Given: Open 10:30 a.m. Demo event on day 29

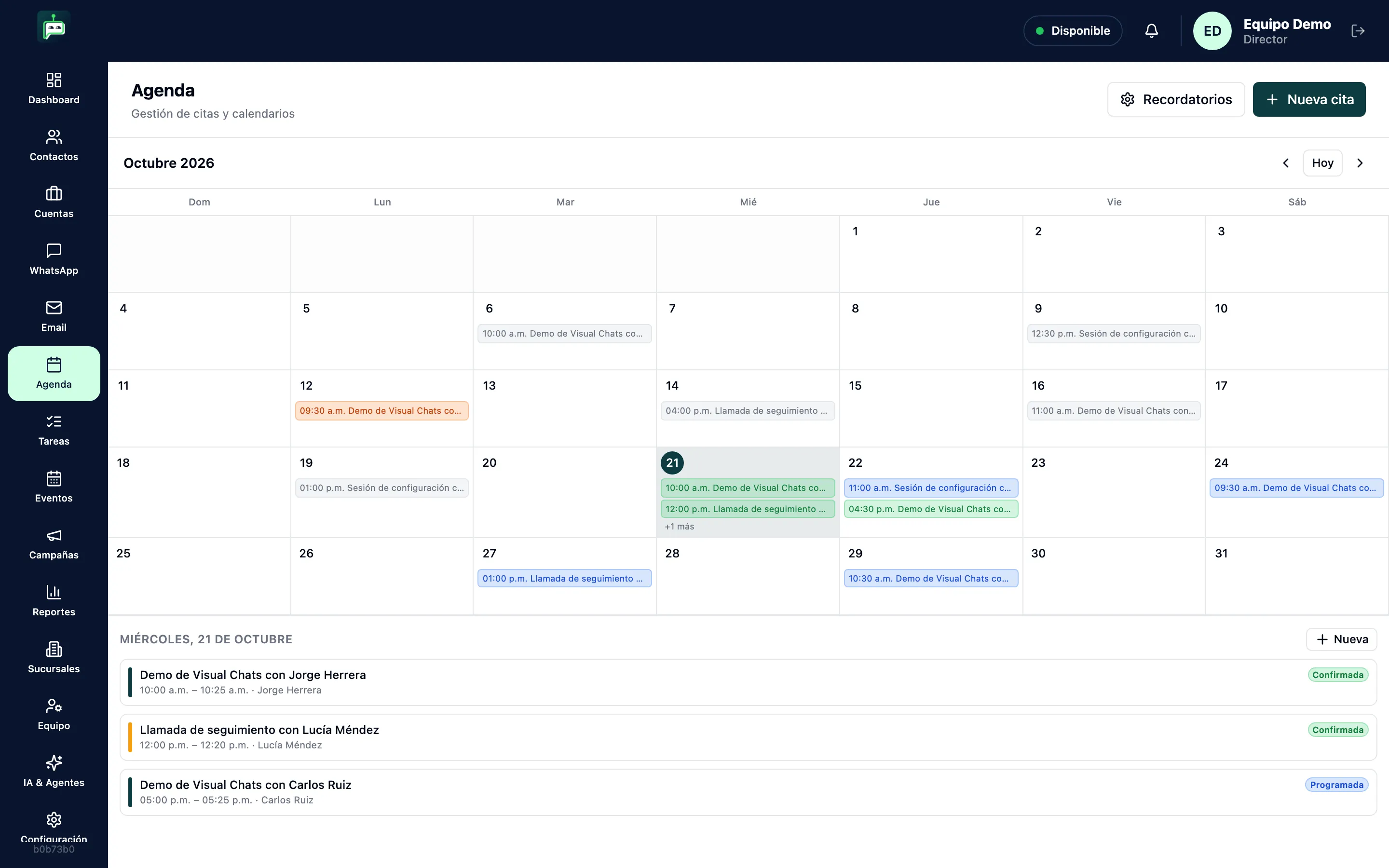Looking at the screenshot, I should (930, 579).
